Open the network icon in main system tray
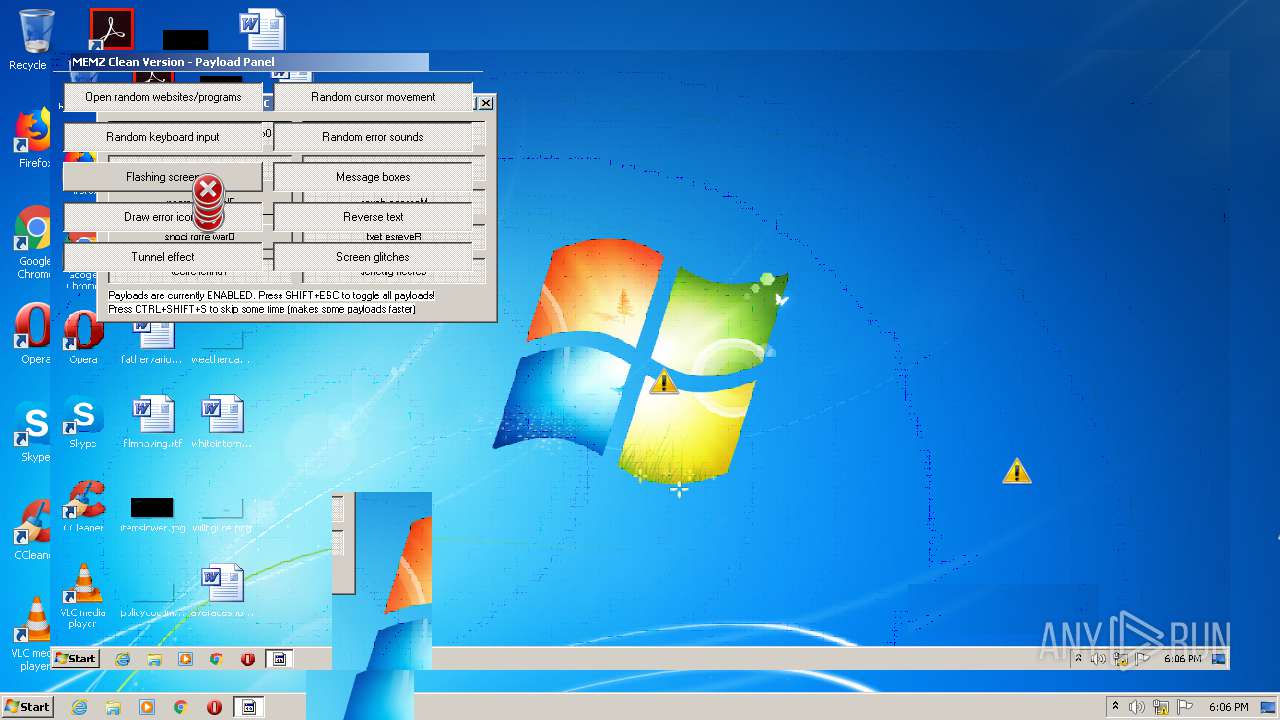The image size is (1280, 720). (x=1160, y=707)
